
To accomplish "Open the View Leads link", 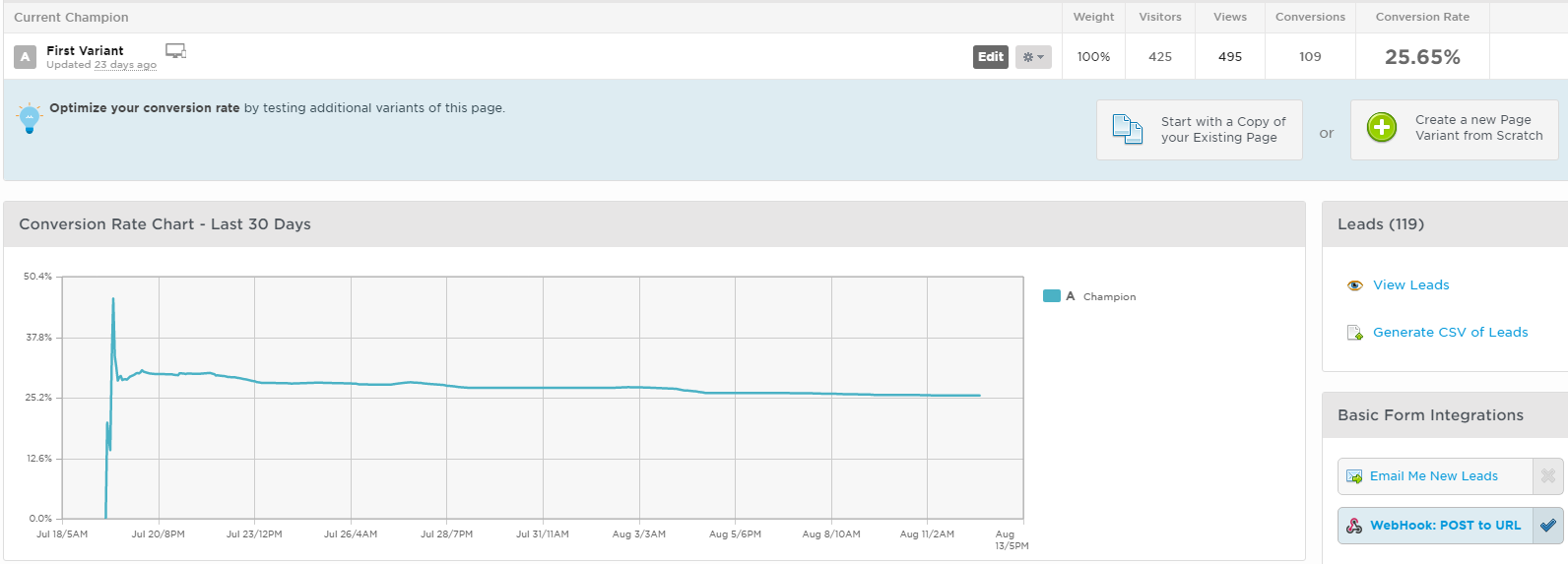I will 1411,285.
